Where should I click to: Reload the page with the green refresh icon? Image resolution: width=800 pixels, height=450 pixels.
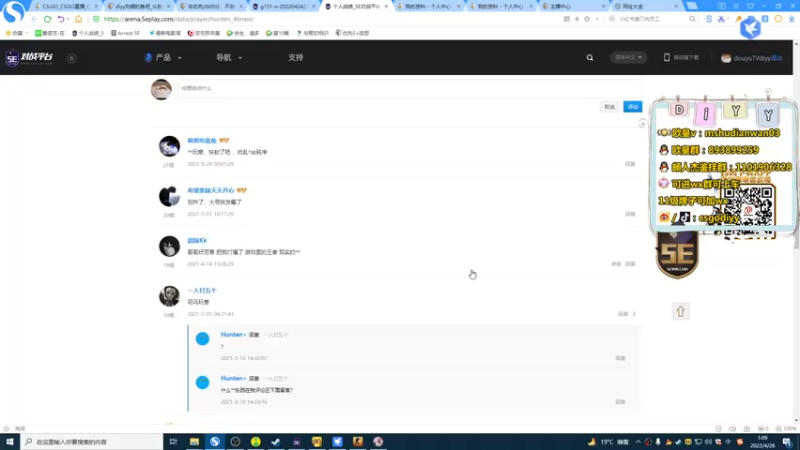point(47,19)
